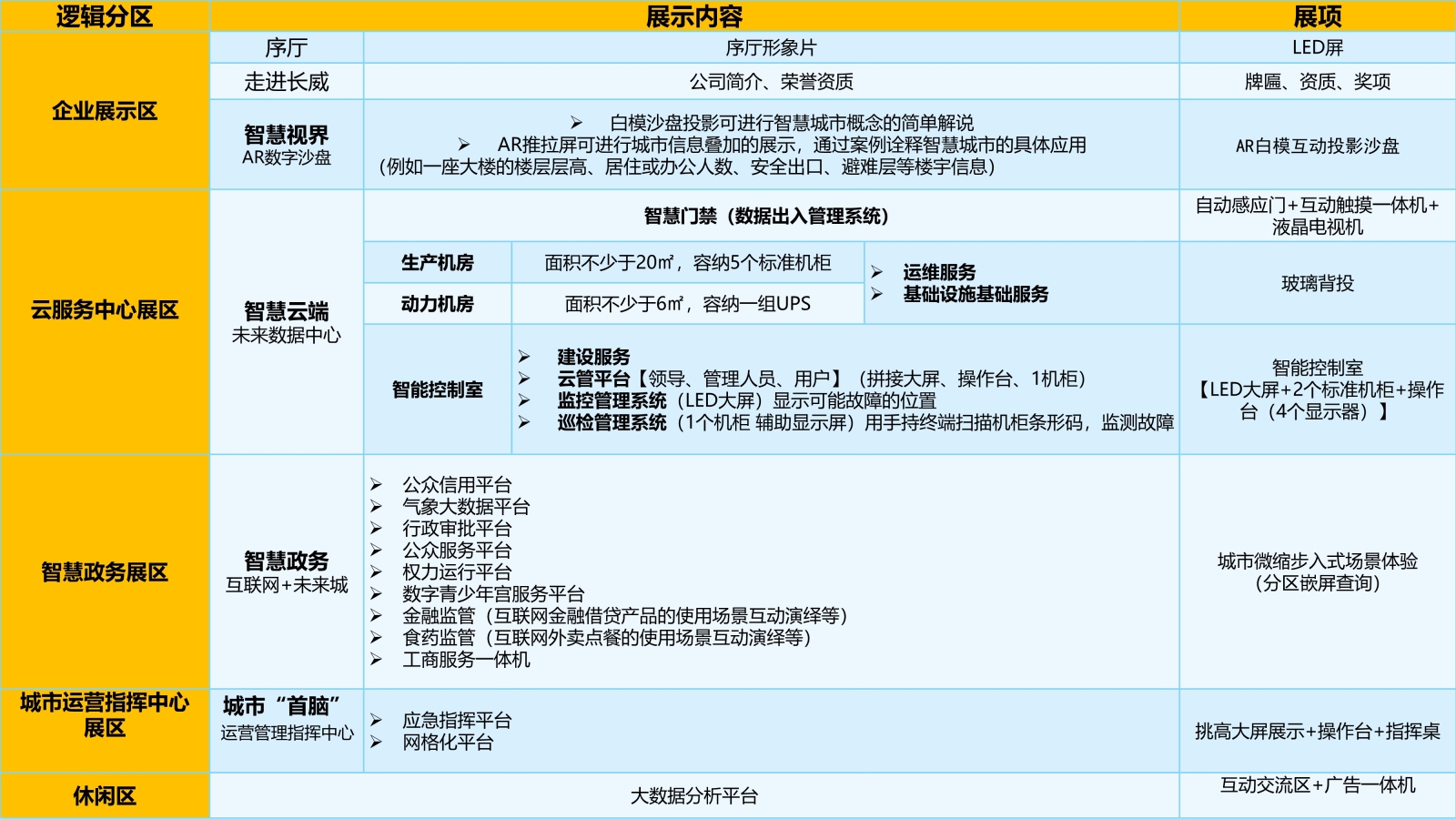Click 挑高大屏展示+操作台+指挥桌 cell
1456x819 pixels.
(x=1318, y=731)
